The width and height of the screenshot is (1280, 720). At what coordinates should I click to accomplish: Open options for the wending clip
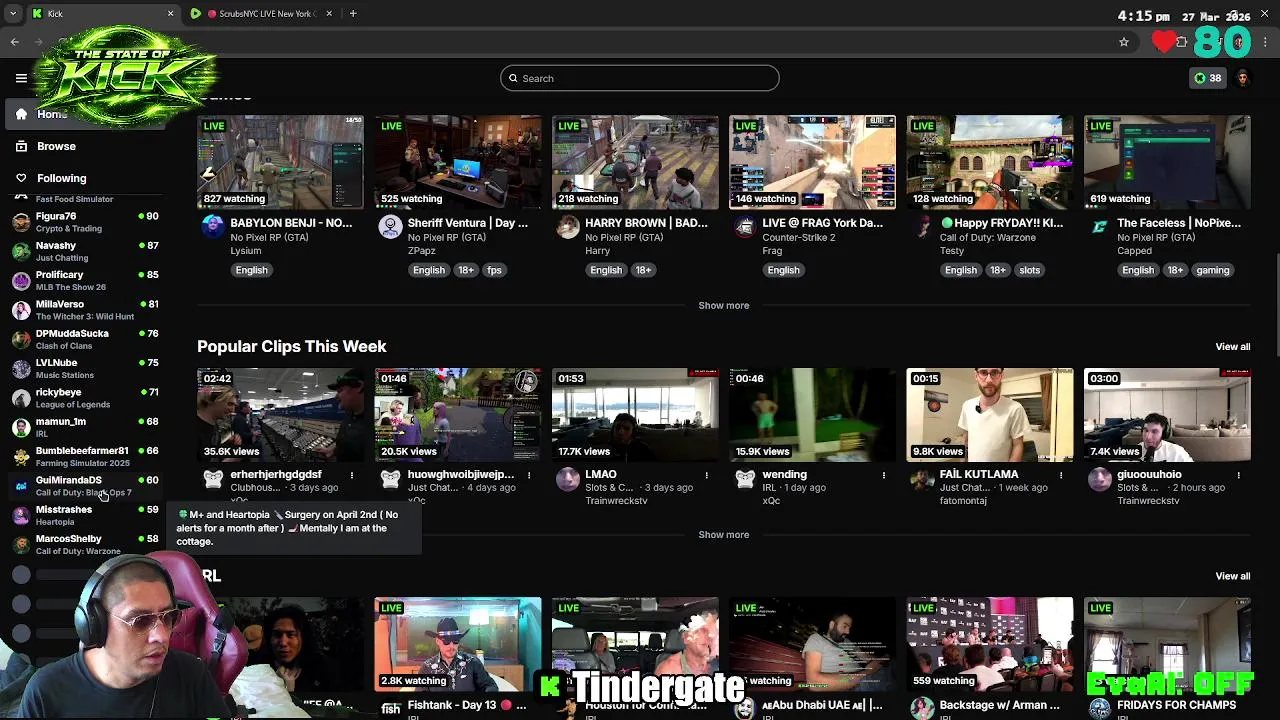pyautogui.click(x=883, y=475)
